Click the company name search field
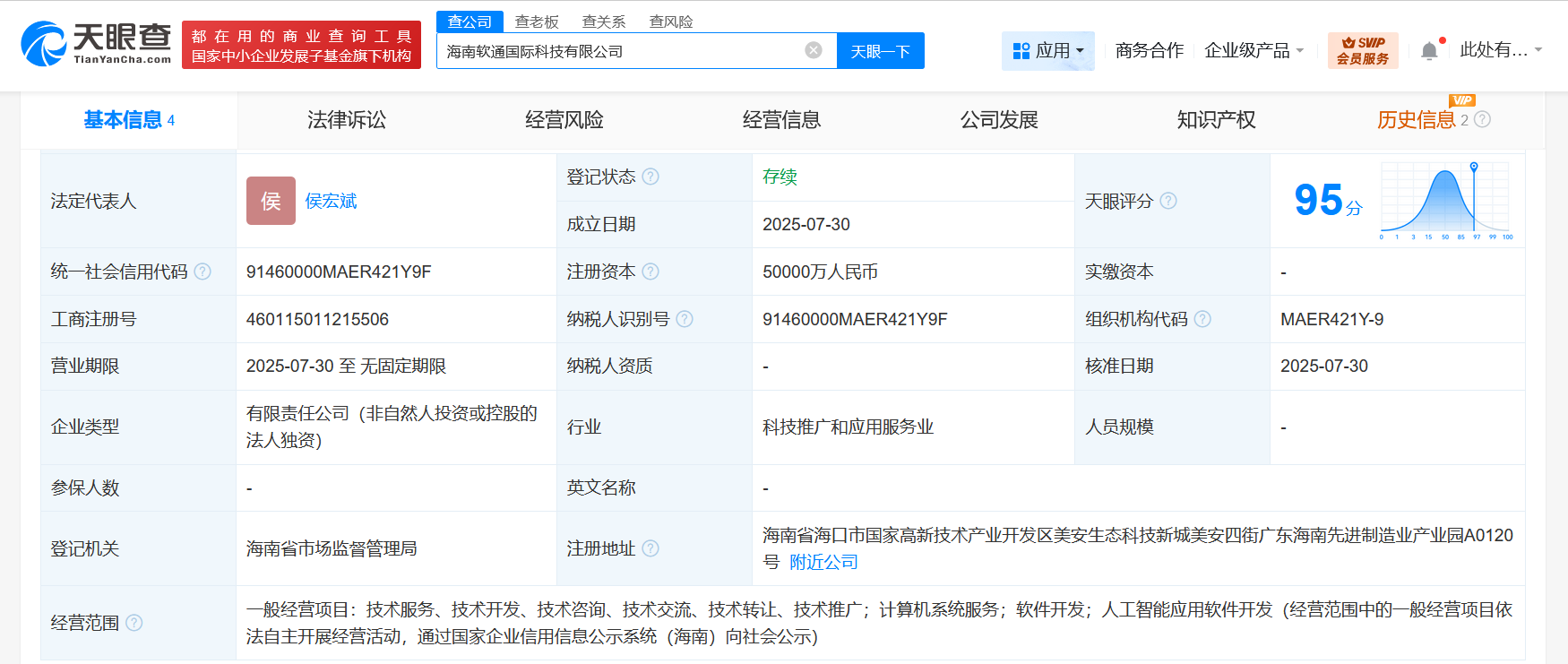The width and height of the screenshot is (1568, 664). 618,51
